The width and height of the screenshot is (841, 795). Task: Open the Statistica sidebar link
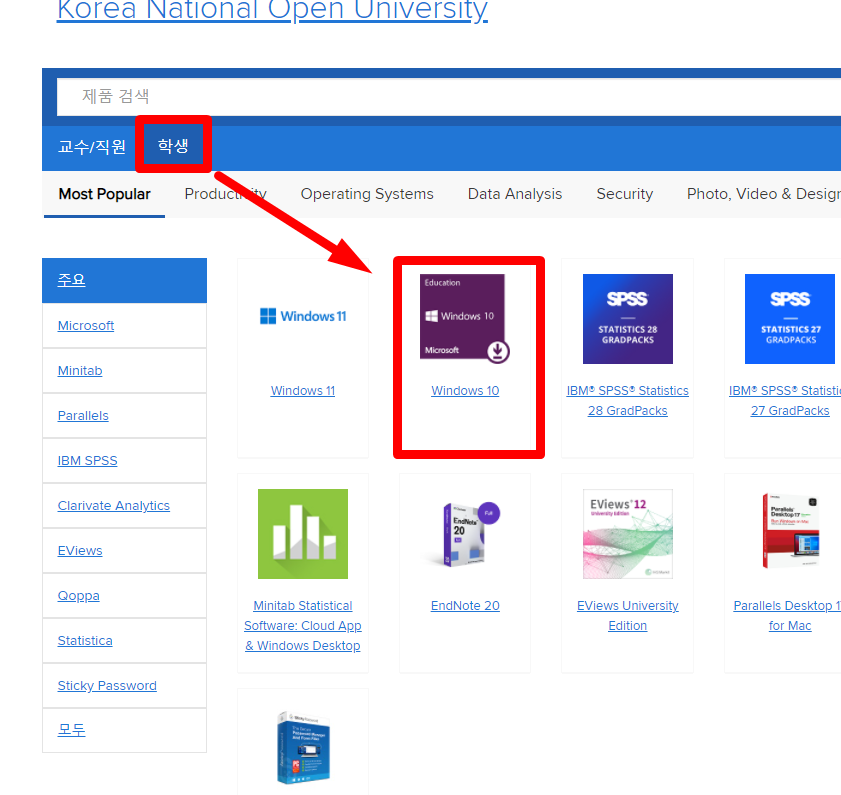(85, 641)
